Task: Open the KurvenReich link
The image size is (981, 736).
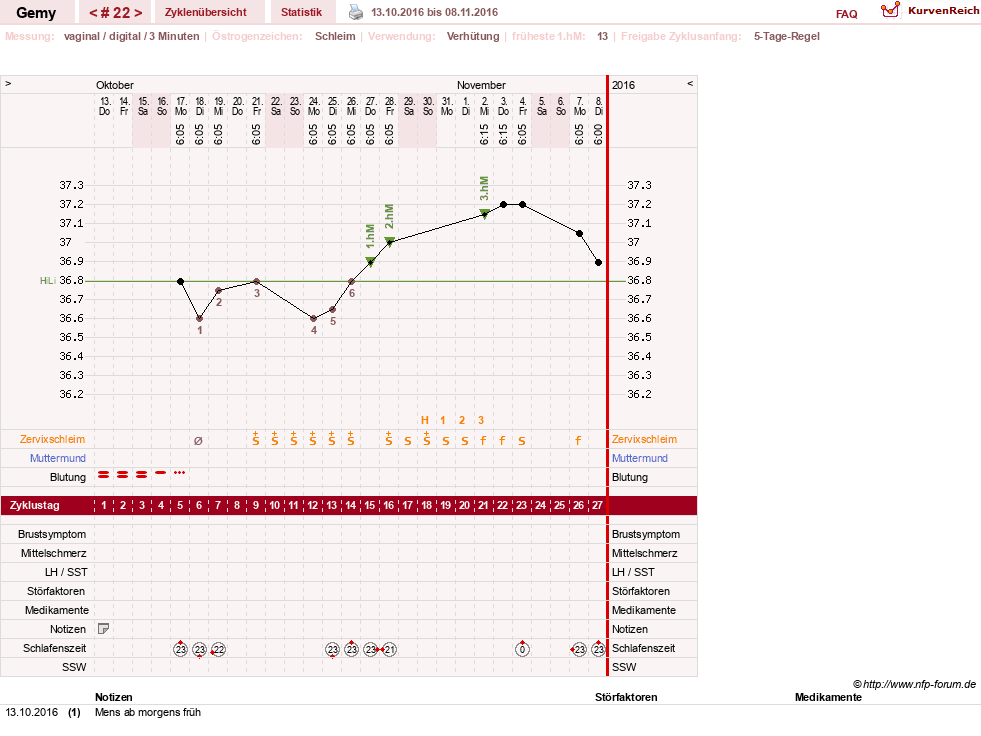Action: (943, 11)
